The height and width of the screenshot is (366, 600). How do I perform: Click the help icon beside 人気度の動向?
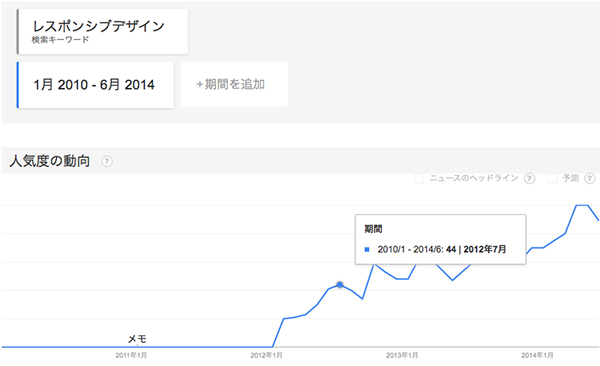pos(107,161)
